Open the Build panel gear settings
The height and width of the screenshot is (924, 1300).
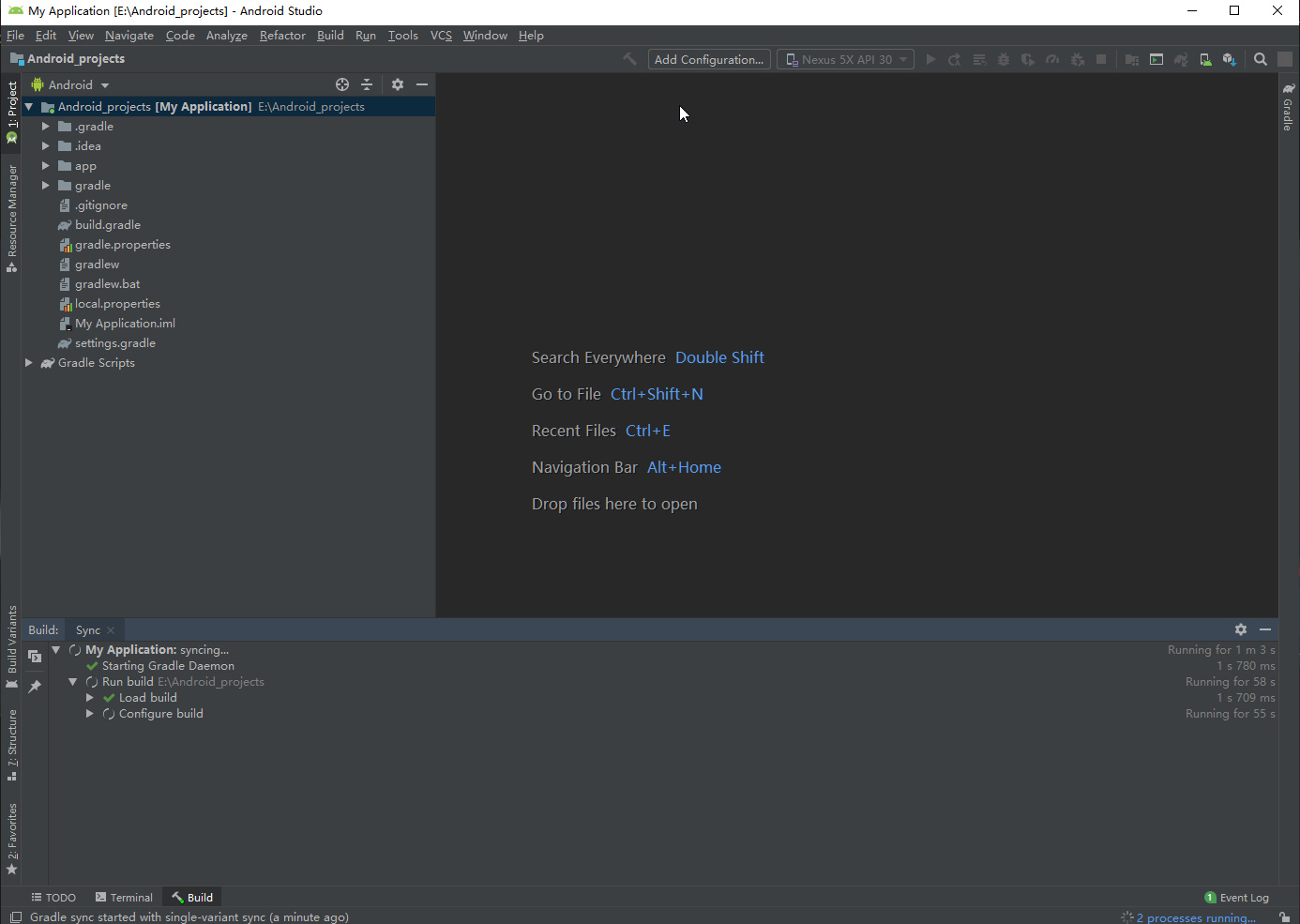click(x=1241, y=629)
